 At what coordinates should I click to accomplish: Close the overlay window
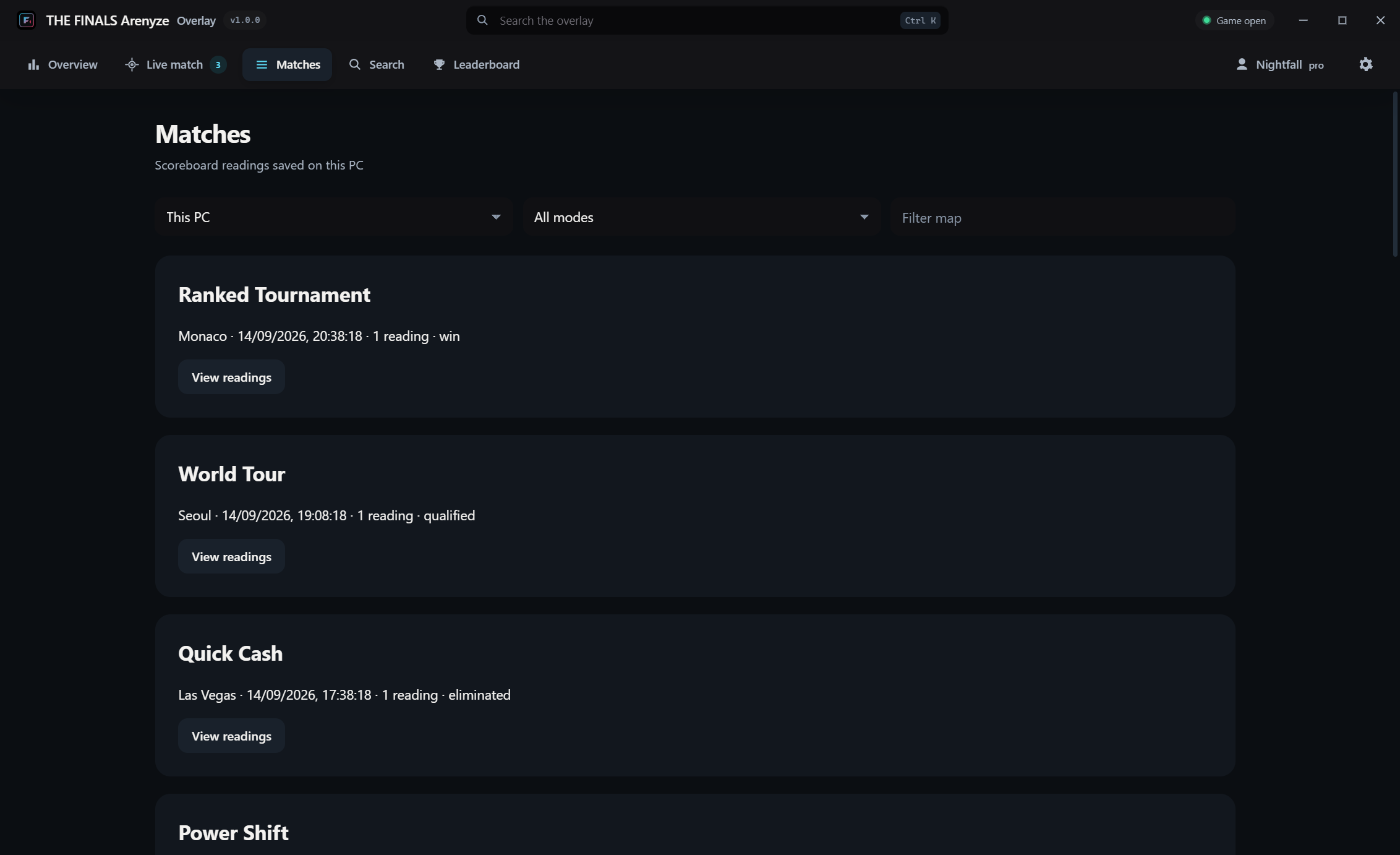pos(1380,20)
